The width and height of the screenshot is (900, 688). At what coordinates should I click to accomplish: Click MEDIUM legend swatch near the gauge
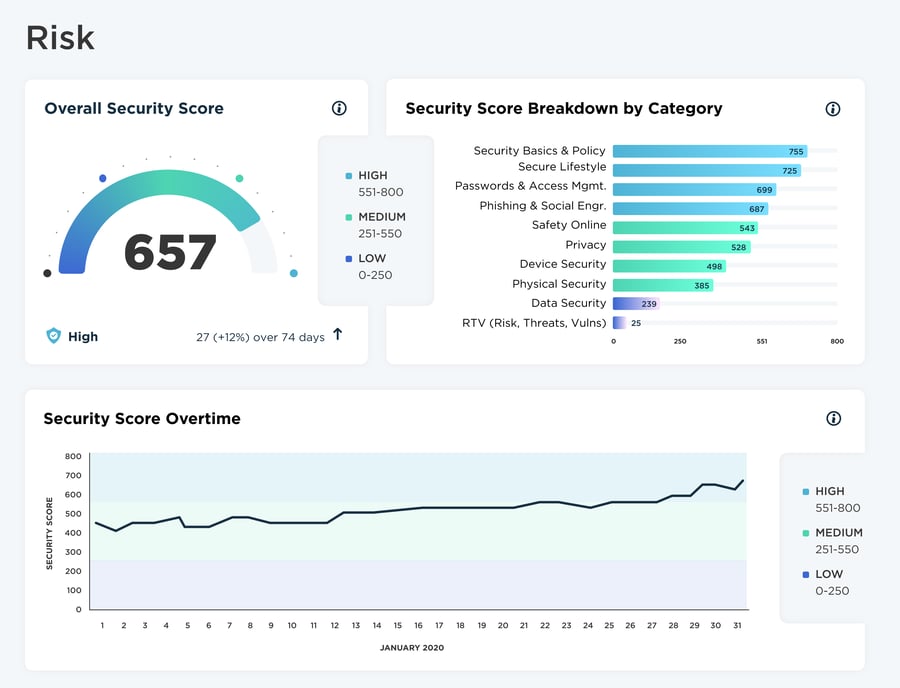pyautogui.click(x=348, y=217)
